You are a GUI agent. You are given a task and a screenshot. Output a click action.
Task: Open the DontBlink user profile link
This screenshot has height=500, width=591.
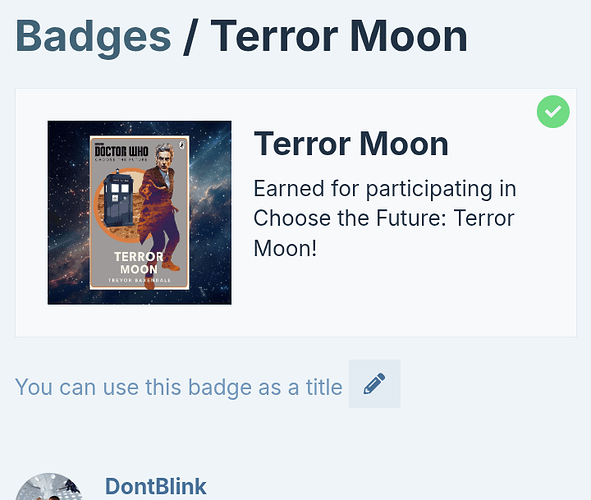[x=156, y=486]
